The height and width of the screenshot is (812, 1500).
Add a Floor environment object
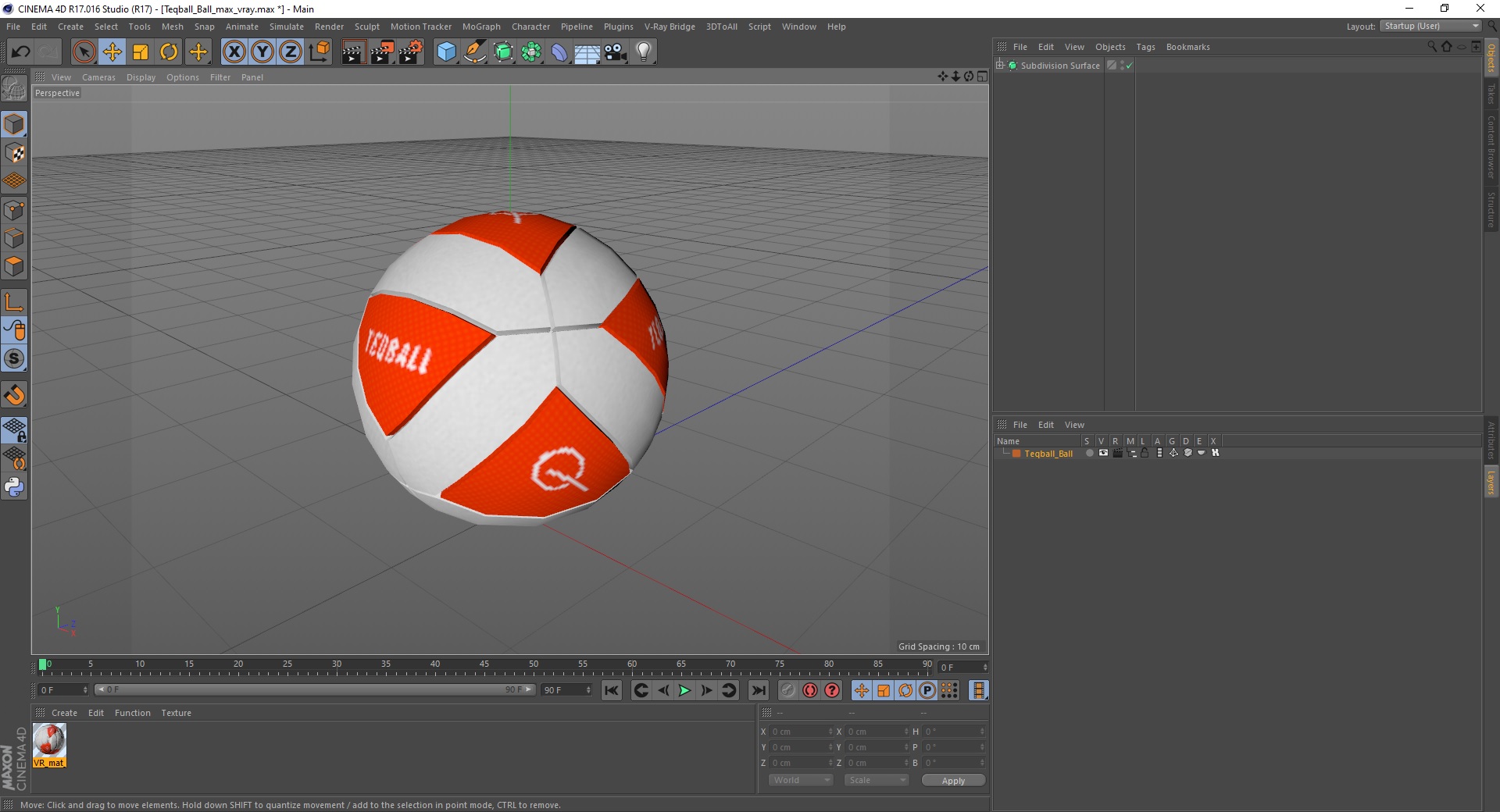pos(587,52)
